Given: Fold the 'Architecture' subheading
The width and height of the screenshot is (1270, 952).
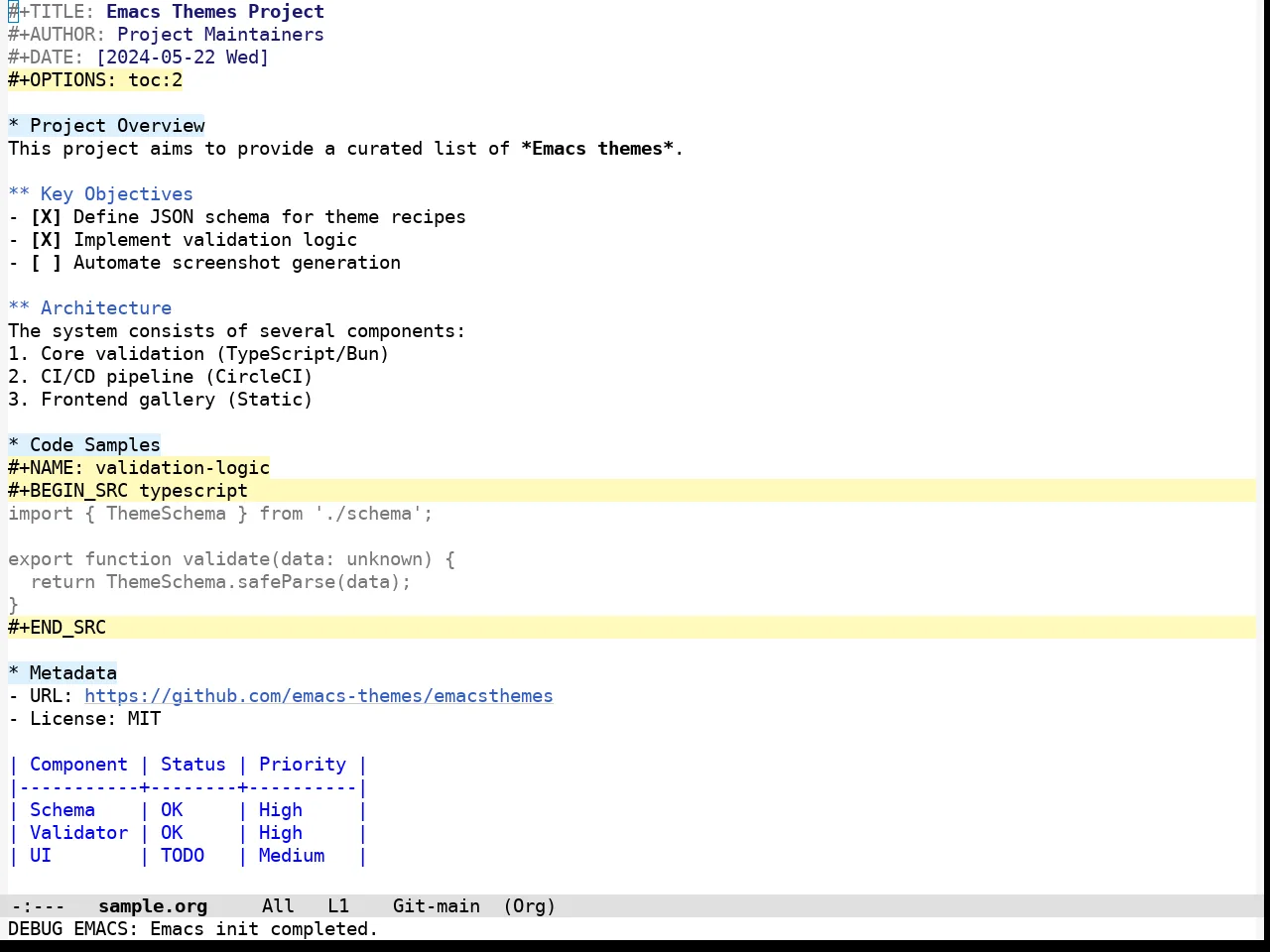Looking at the screenshot, I should click(89, 308).
